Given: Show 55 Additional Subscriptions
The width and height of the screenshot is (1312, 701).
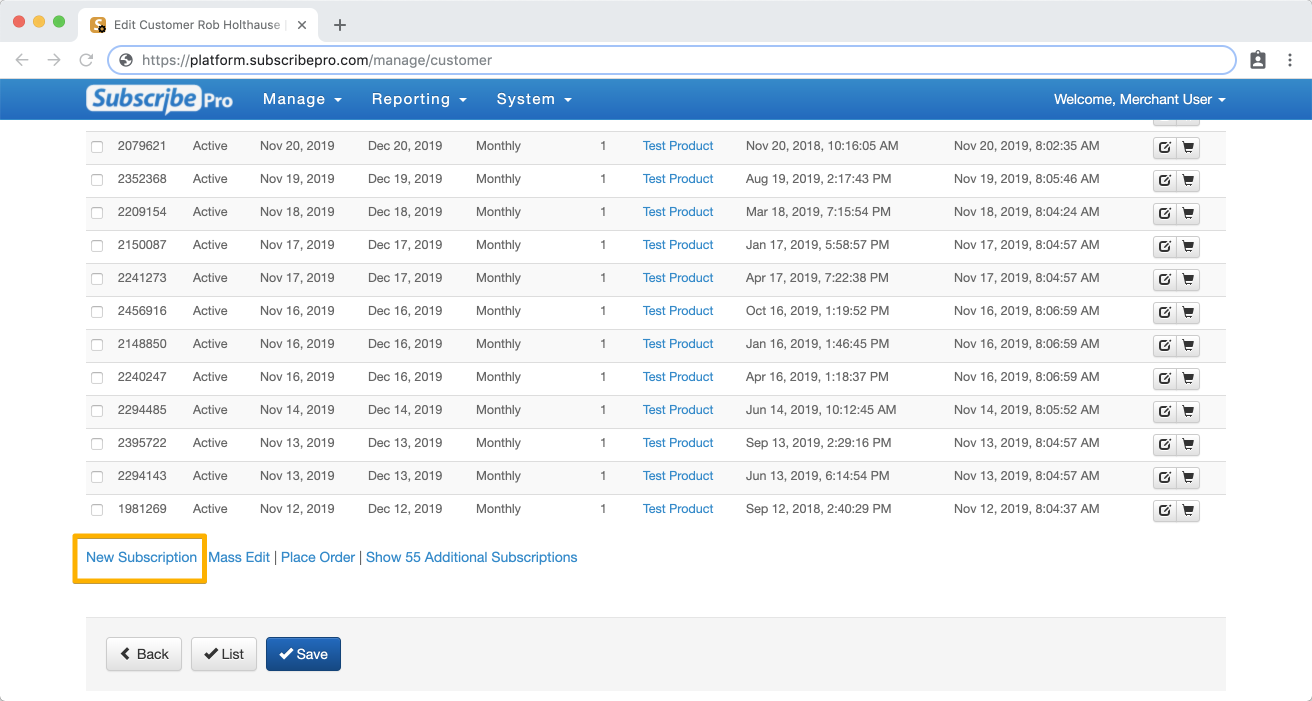Looking at the screenshot, I should pyautogui.click(x=471, y=557).
